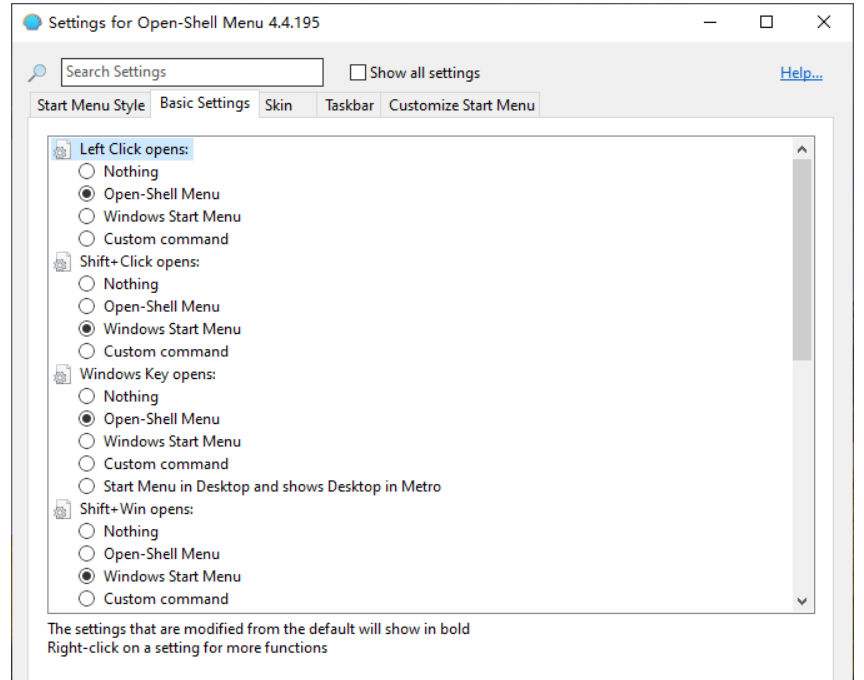
Task: Click the scrollbar down arrow in settings list
Action: [x=802, y=601]
